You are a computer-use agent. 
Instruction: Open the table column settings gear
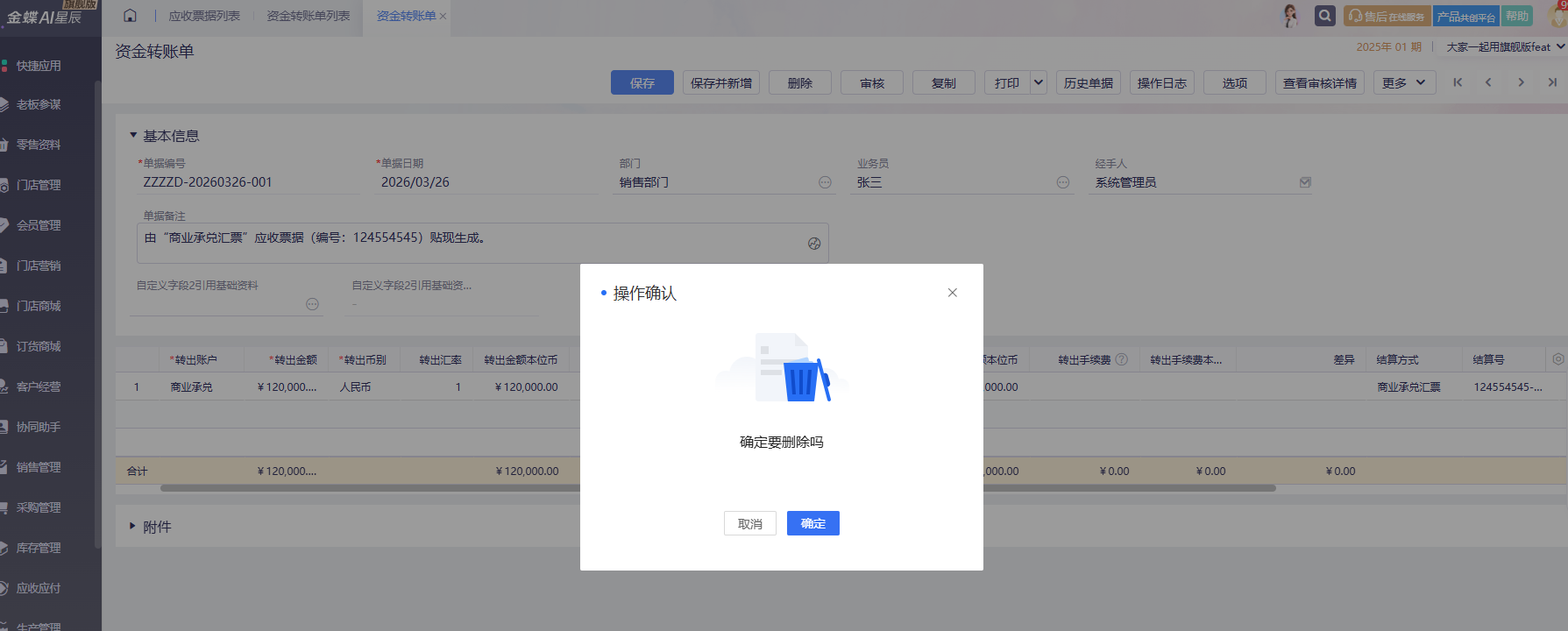coord(1557,359)
